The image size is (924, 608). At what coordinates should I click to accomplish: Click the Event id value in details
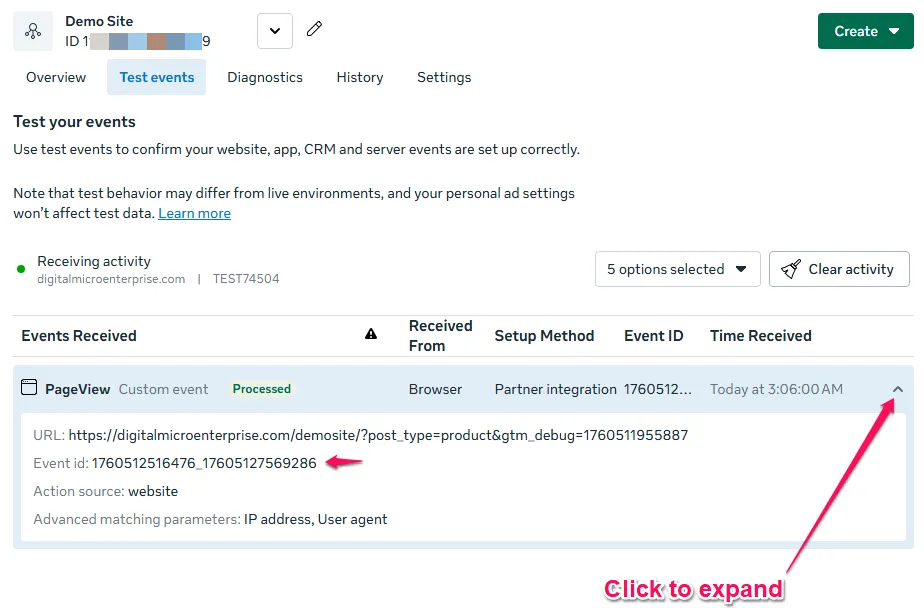[204, 463]
